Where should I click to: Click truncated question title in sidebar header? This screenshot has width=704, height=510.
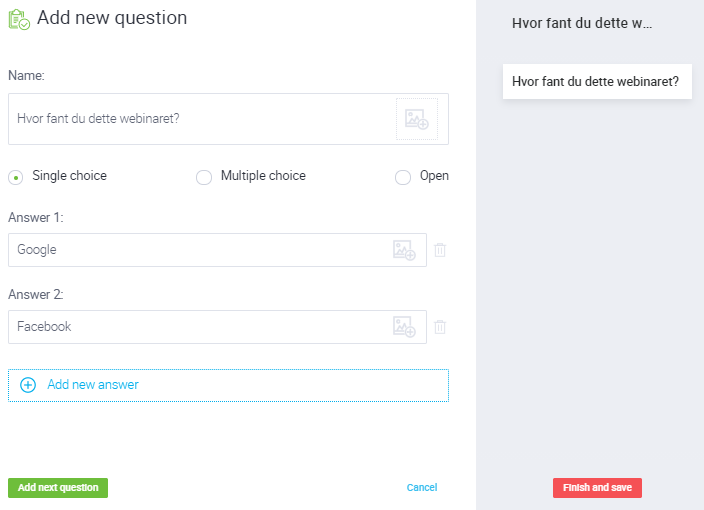point(581,23)
